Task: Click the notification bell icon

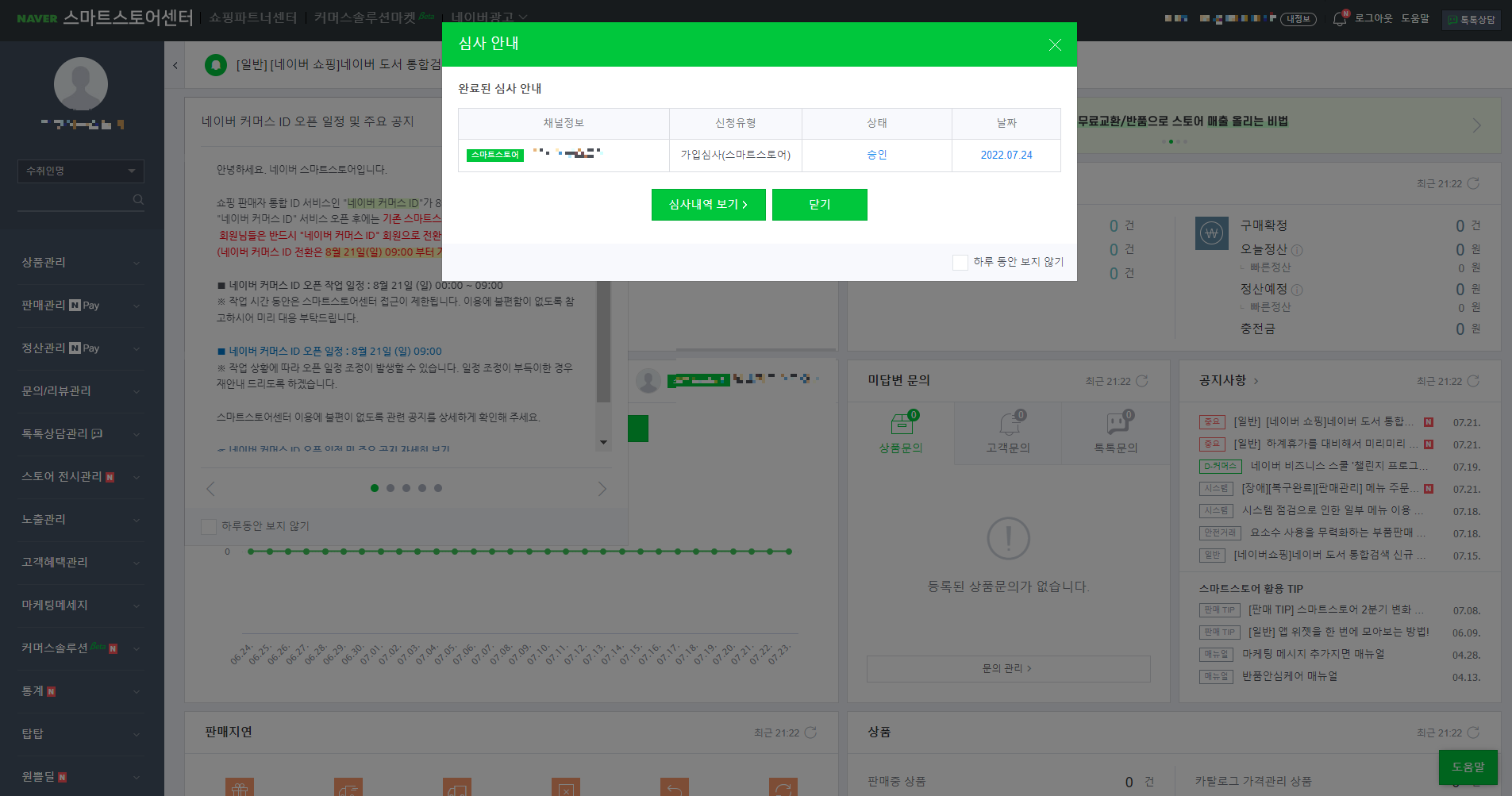Action: 1340,19
